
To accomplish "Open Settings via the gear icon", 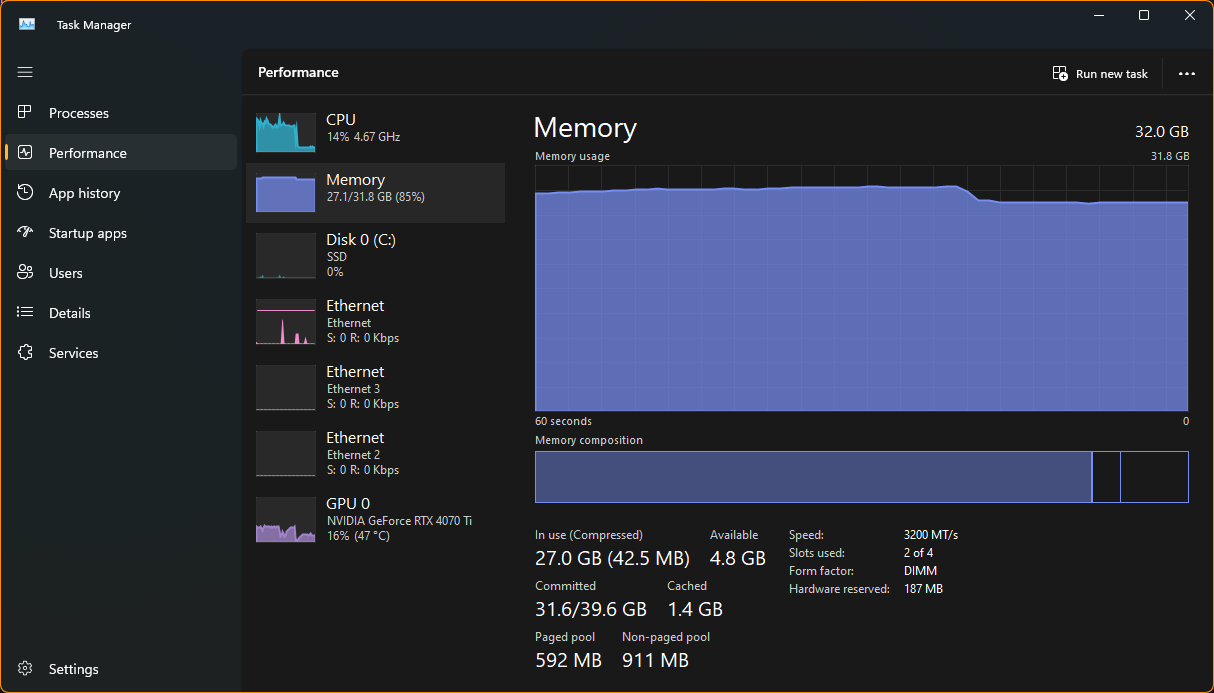I will [x=26, y=669].
